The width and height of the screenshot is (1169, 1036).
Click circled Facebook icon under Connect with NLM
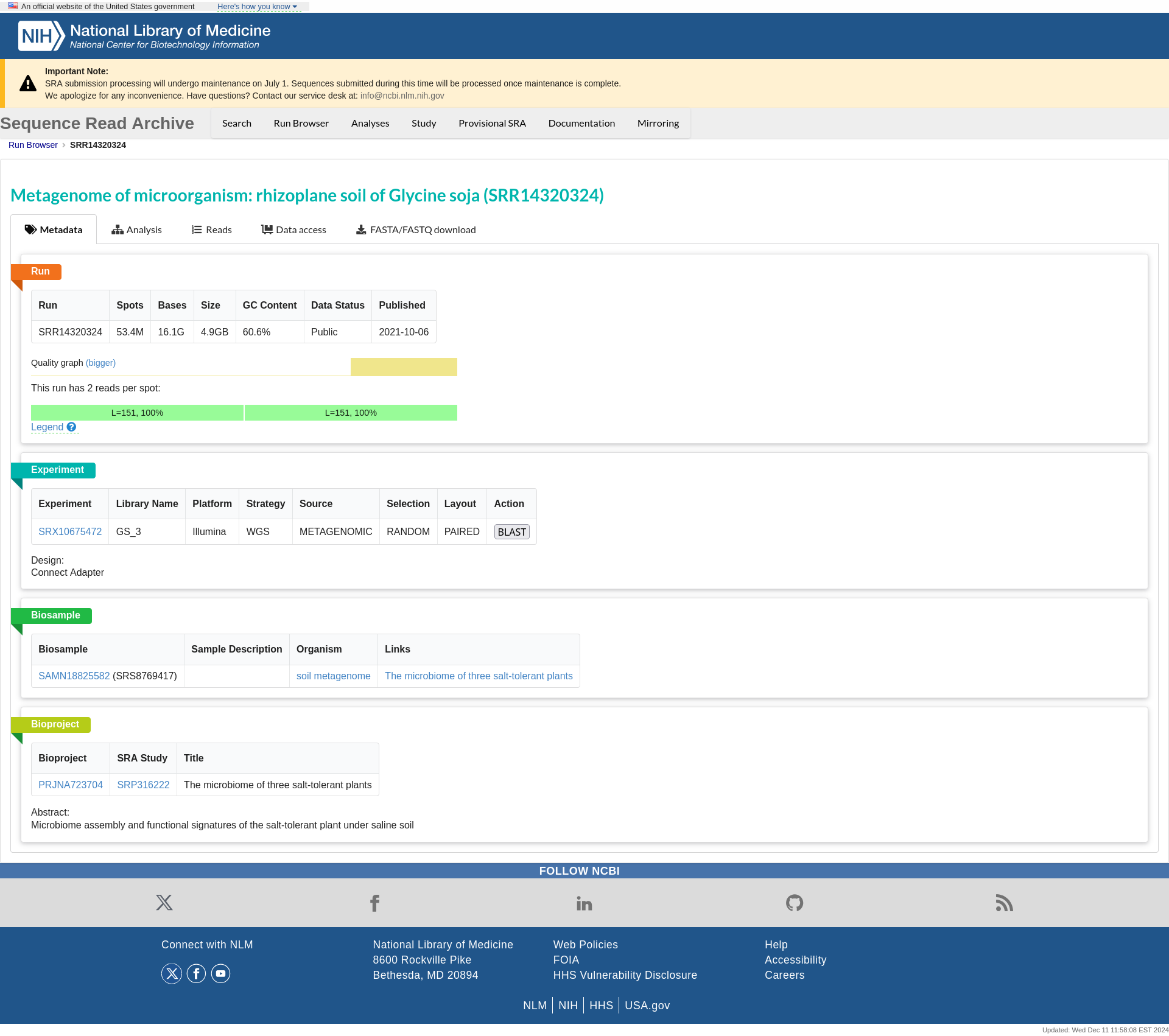196,973
